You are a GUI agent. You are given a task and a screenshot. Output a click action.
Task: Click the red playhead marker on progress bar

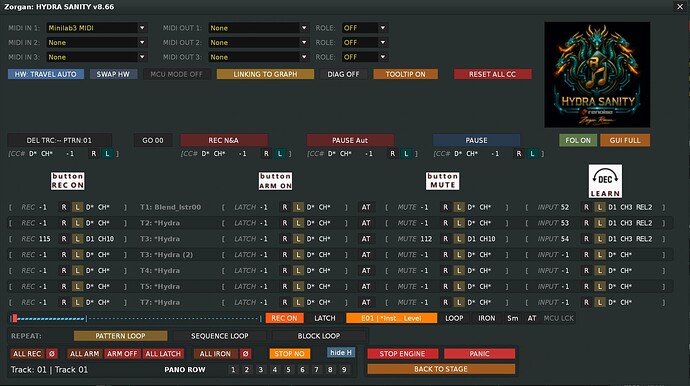15,318
